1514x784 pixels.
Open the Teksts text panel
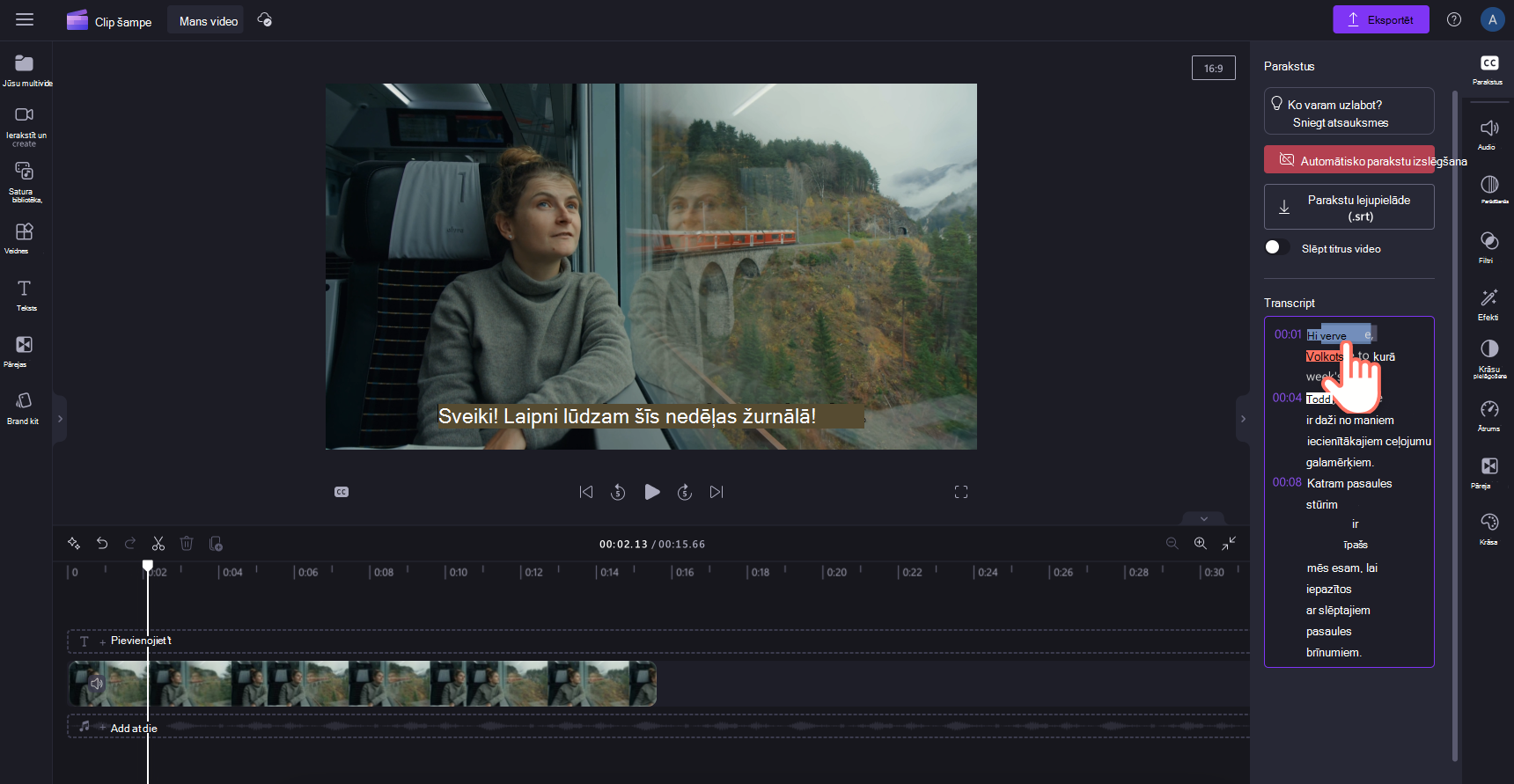[25, 295]
